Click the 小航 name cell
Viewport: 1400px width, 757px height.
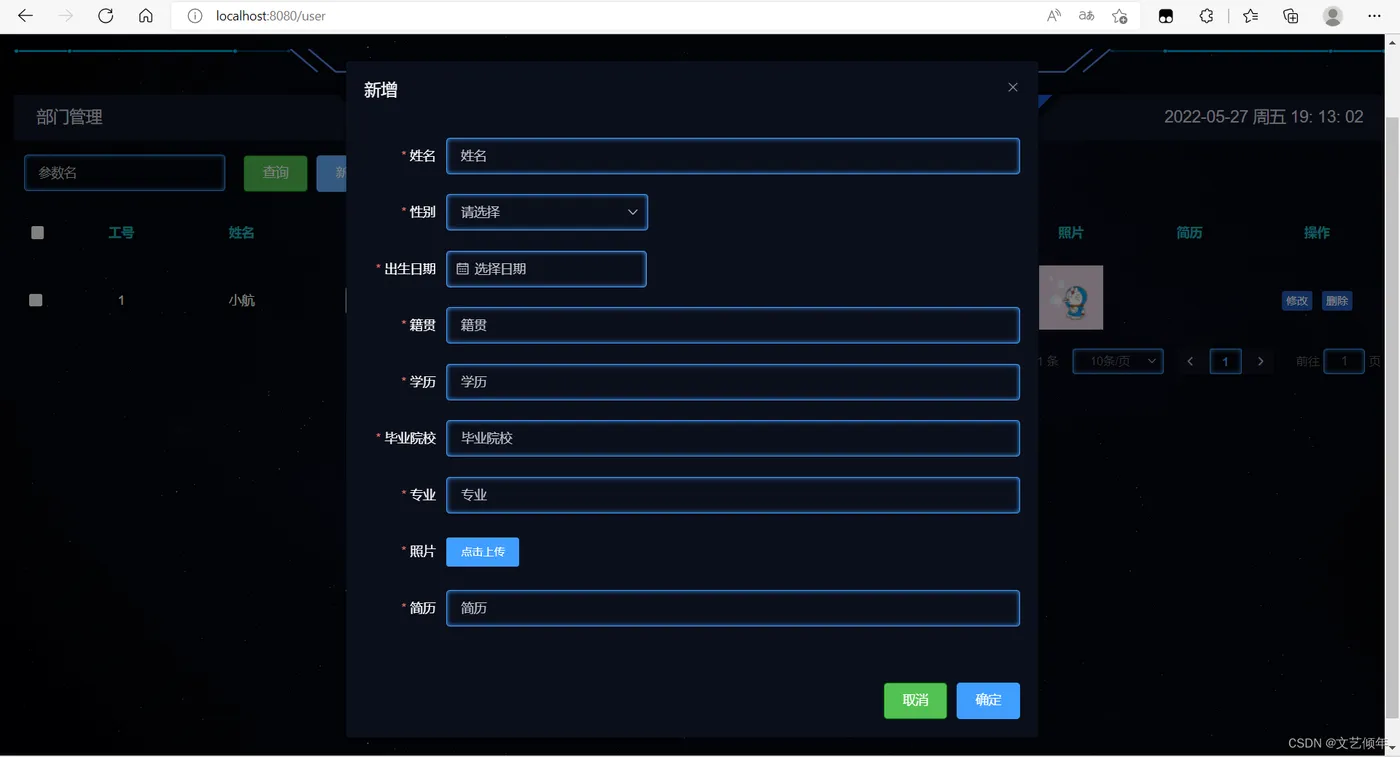[241, 300]
